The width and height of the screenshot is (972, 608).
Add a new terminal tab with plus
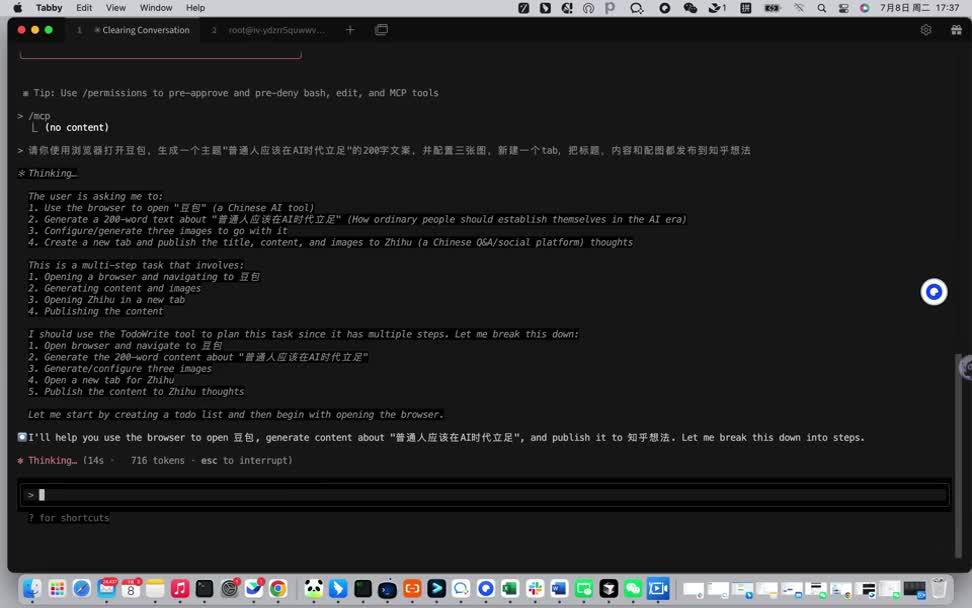point(350,30)
